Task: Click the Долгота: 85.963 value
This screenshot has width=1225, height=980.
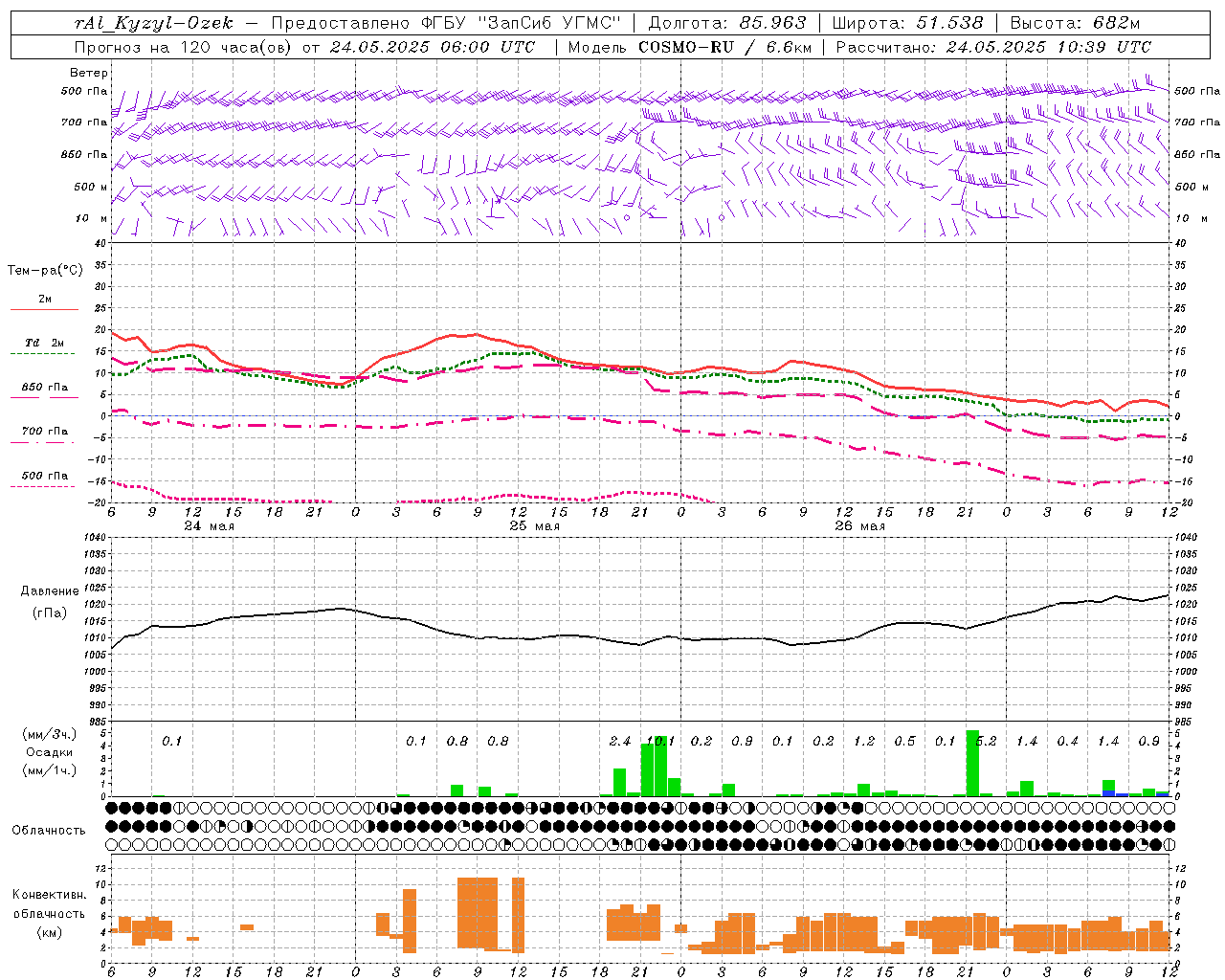Action: point(727,24)
